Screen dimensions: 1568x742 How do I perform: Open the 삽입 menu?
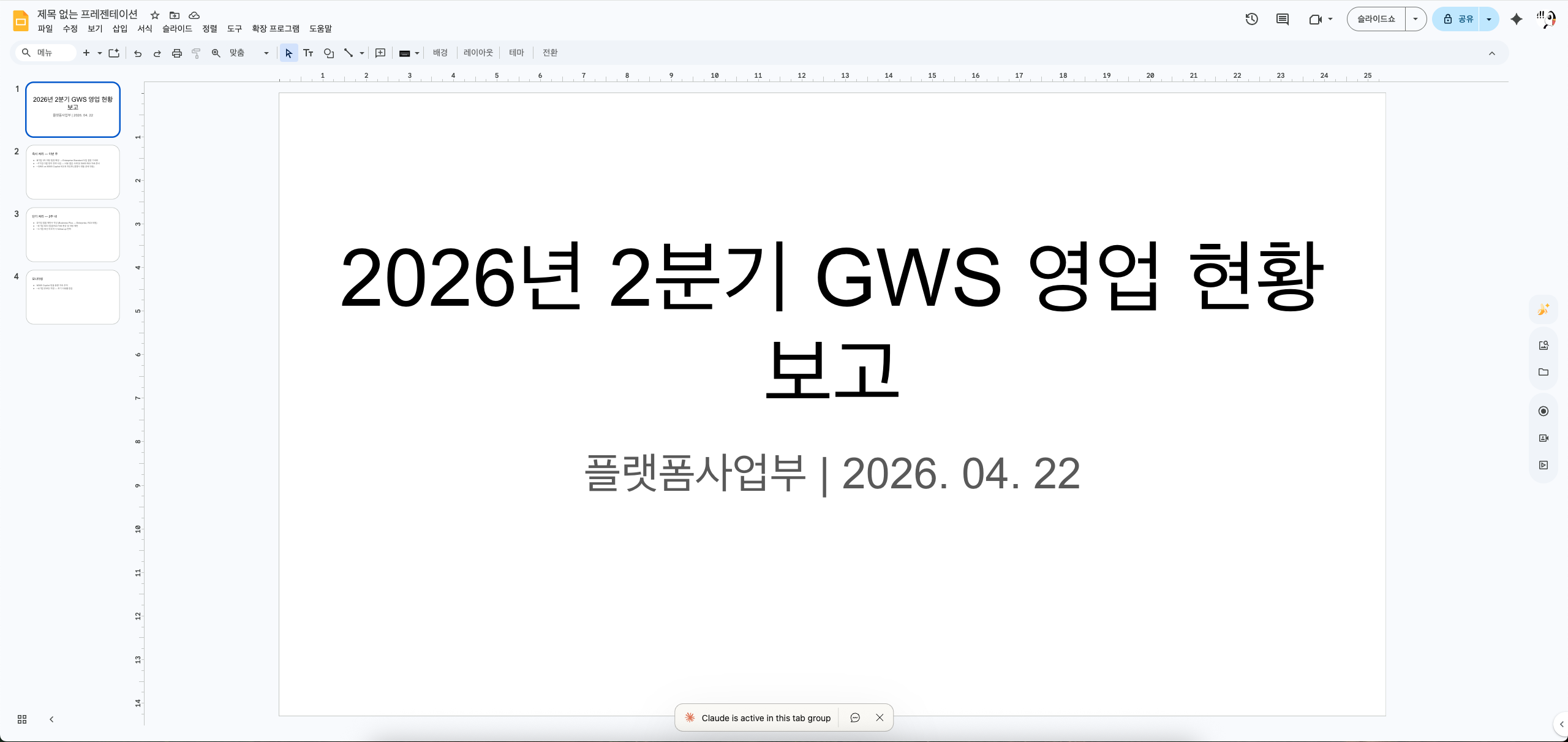(120, 29)
